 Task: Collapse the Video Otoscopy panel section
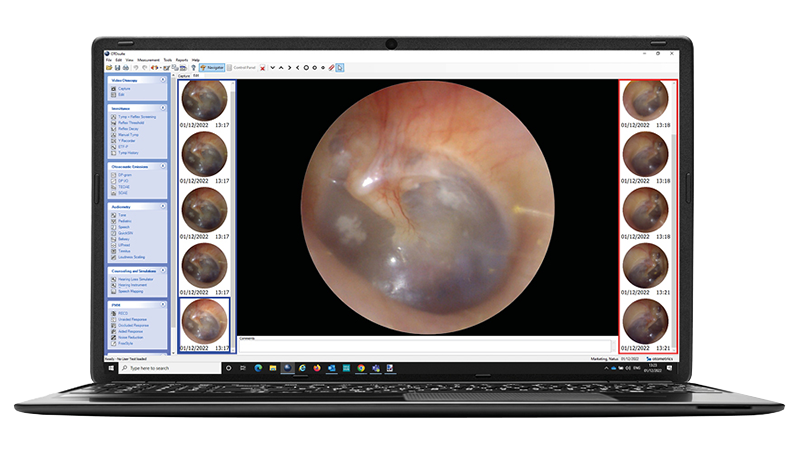[x=164, y=79]
